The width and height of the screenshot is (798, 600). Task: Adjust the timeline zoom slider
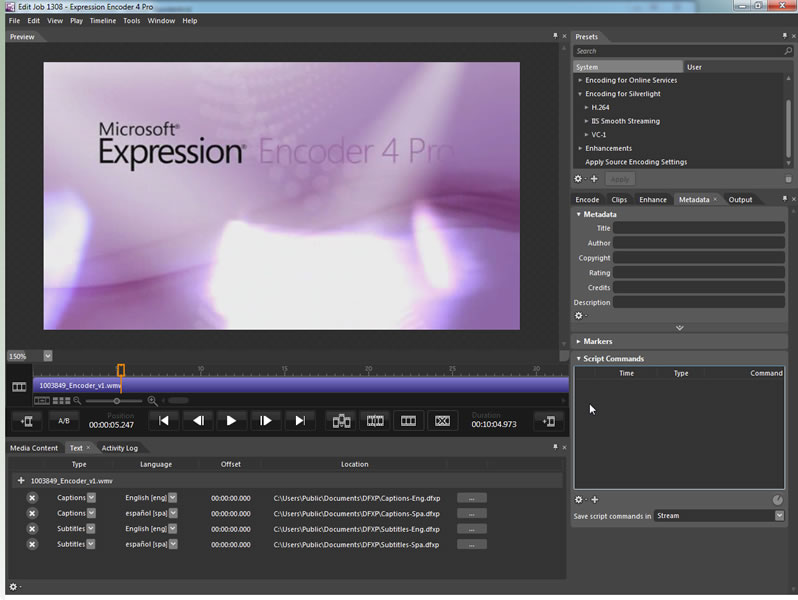pos(117,401)
